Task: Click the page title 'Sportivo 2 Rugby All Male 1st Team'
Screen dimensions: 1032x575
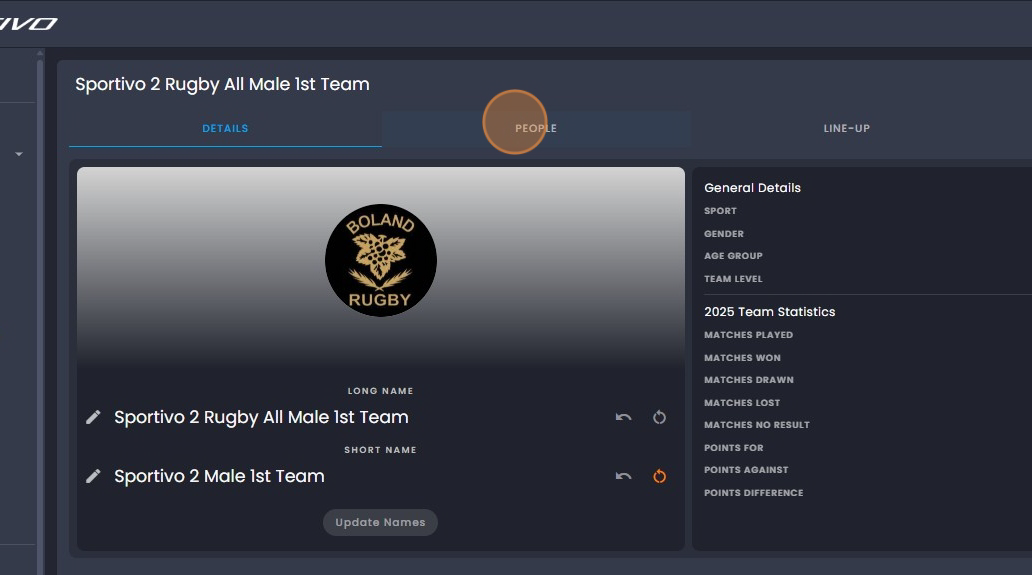Action: pyautogui.click(x=222, y=84)
